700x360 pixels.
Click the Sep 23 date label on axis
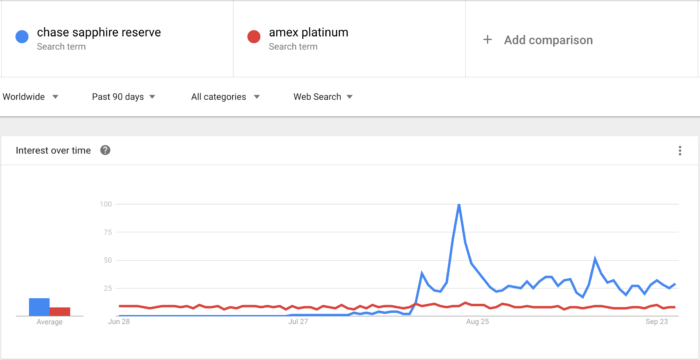(x=657, y=321)
